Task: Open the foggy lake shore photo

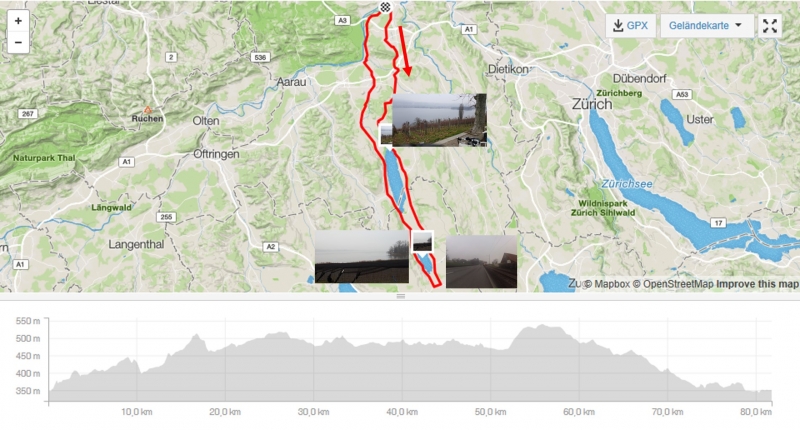Action: (362, 257)
